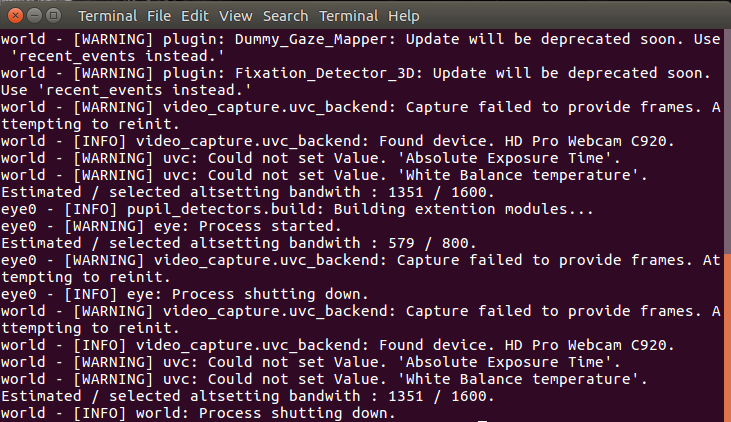Close the Terminal window with the red button

(15, 16)
